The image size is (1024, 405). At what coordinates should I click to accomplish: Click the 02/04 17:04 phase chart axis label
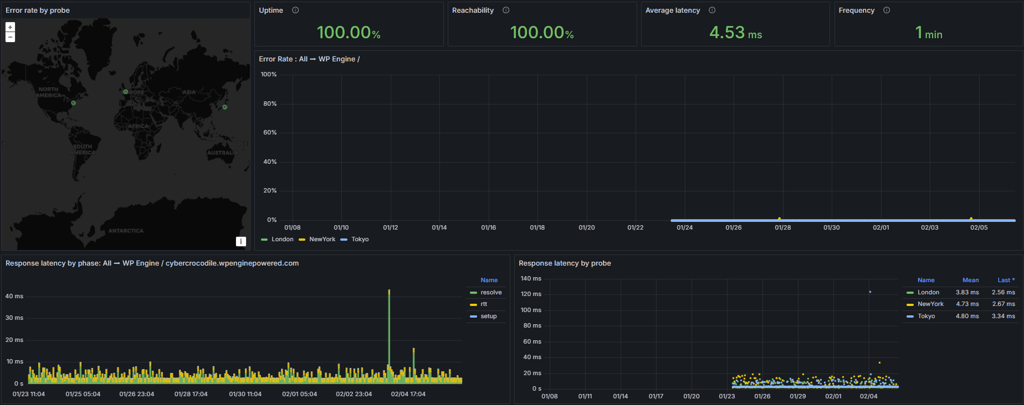pyautogui.click(x=408, y=395)
